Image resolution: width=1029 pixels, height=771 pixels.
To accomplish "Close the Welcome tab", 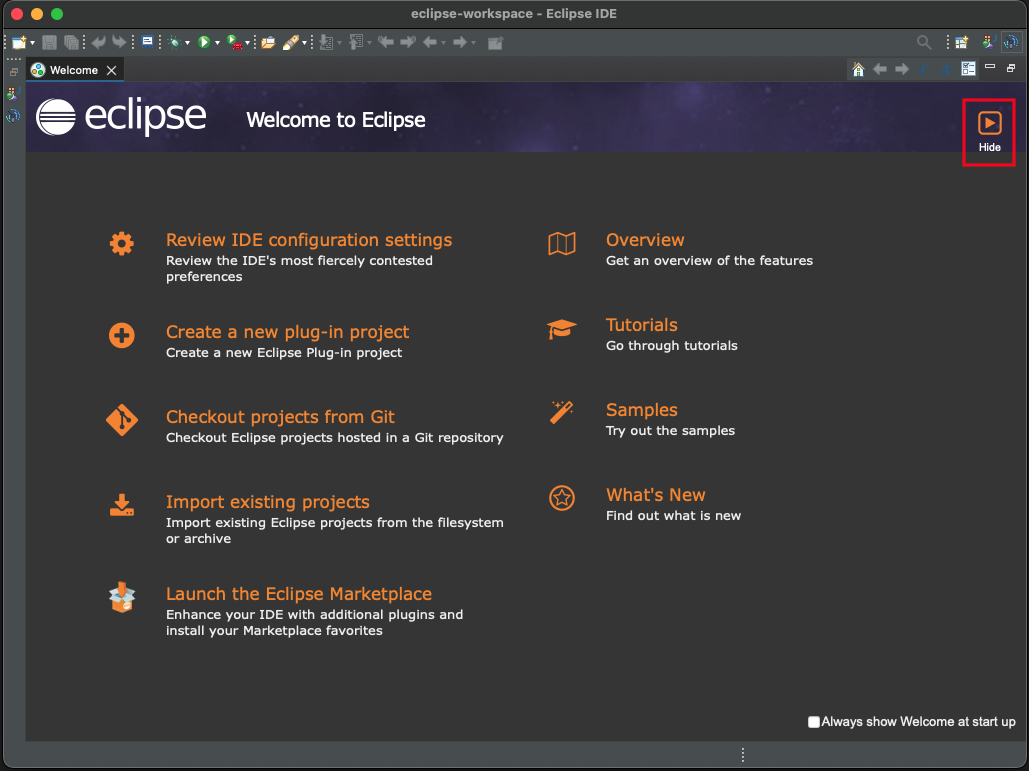I will (112, 70).
